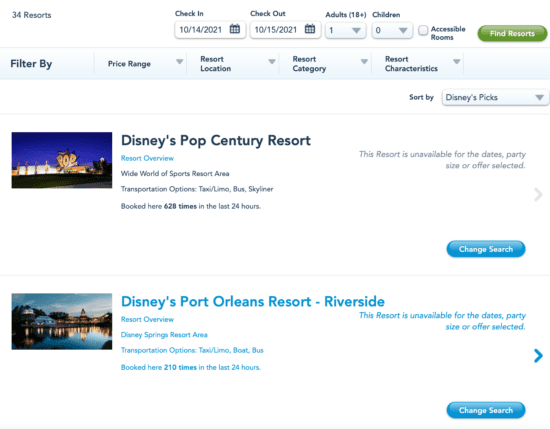The height and width of the screenshot is (429, 550).
Task: Click the Wide World of Sports Resort Area text
Action: pyautogui.click(x=175, y=174)
